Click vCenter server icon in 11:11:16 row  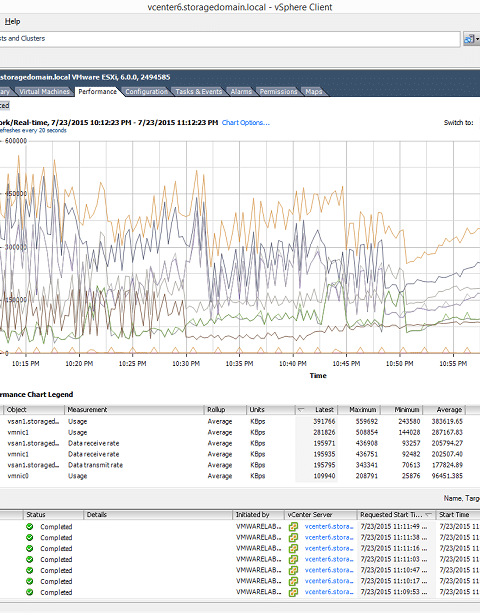coord(293,548)
